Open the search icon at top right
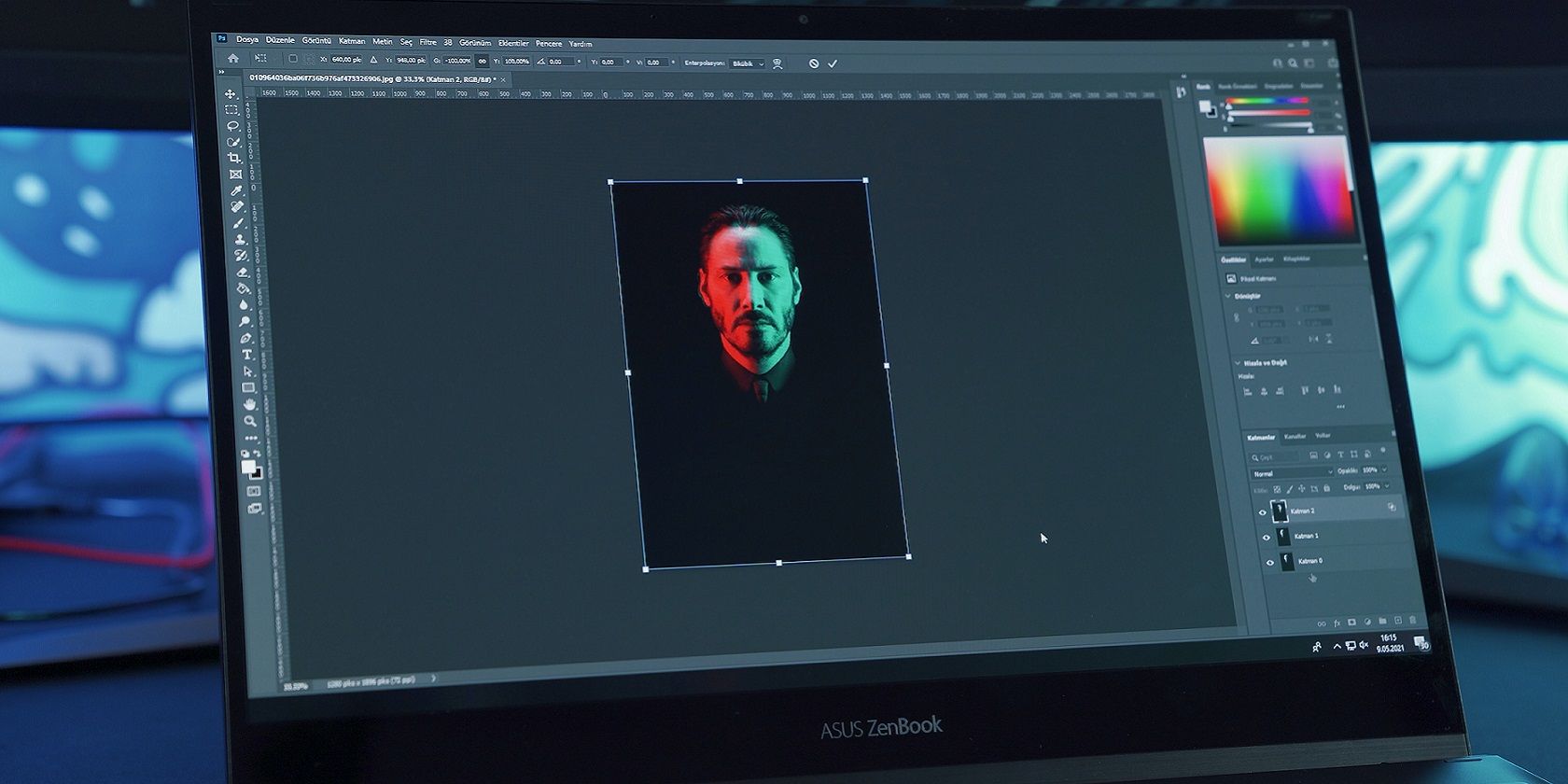1568x784 pixels. (x=1294, y=63)
